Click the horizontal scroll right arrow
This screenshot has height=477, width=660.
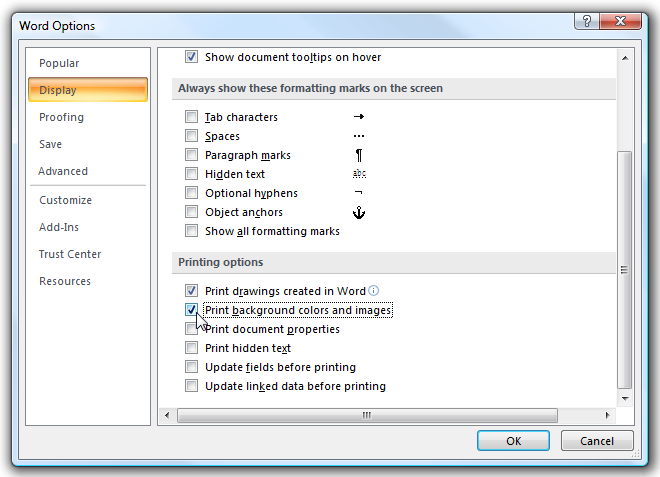pyautogui.click(x=607, y=415)
